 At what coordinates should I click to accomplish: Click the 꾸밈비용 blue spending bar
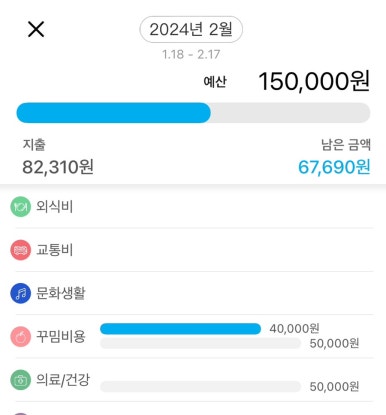[x=180, y=329]
